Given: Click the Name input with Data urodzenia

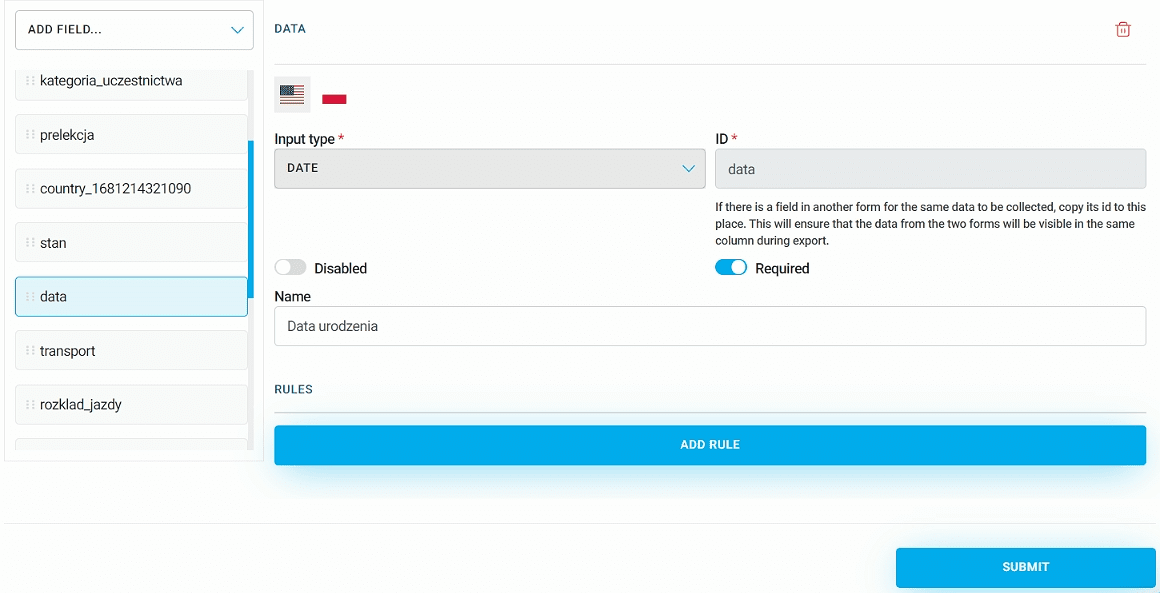Looking at the screenshot, I should [x=710, y=326].
